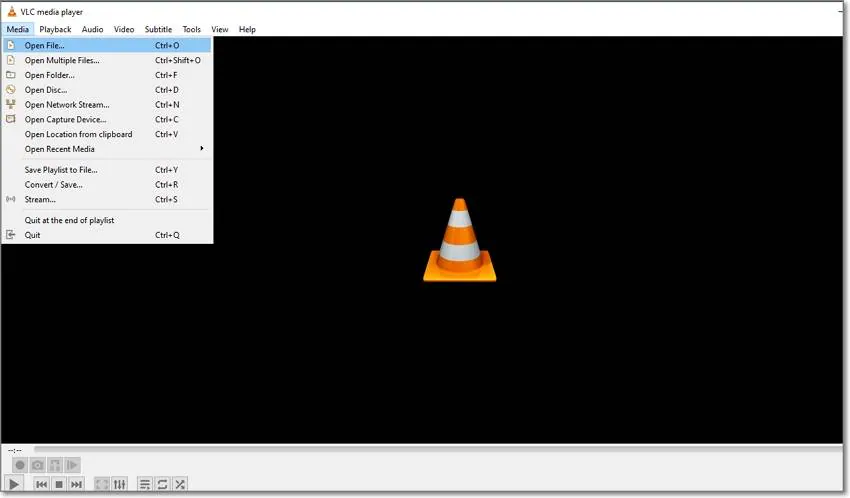850x498 pixels.
Task: Open extended settings with the sliders icon
Action: coord(120,484)
